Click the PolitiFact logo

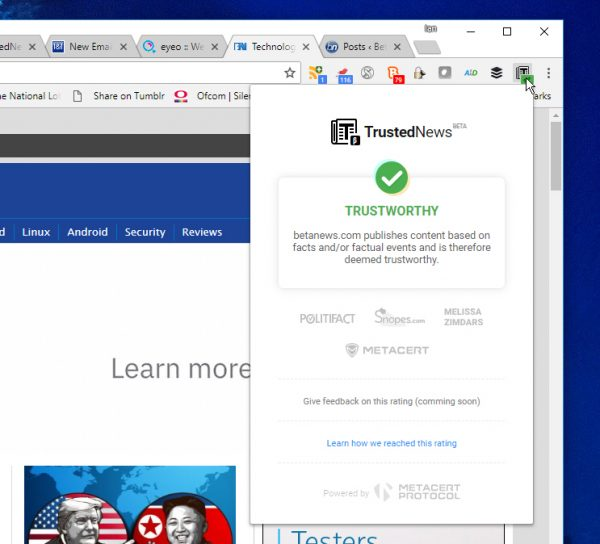tap(327, 318)
